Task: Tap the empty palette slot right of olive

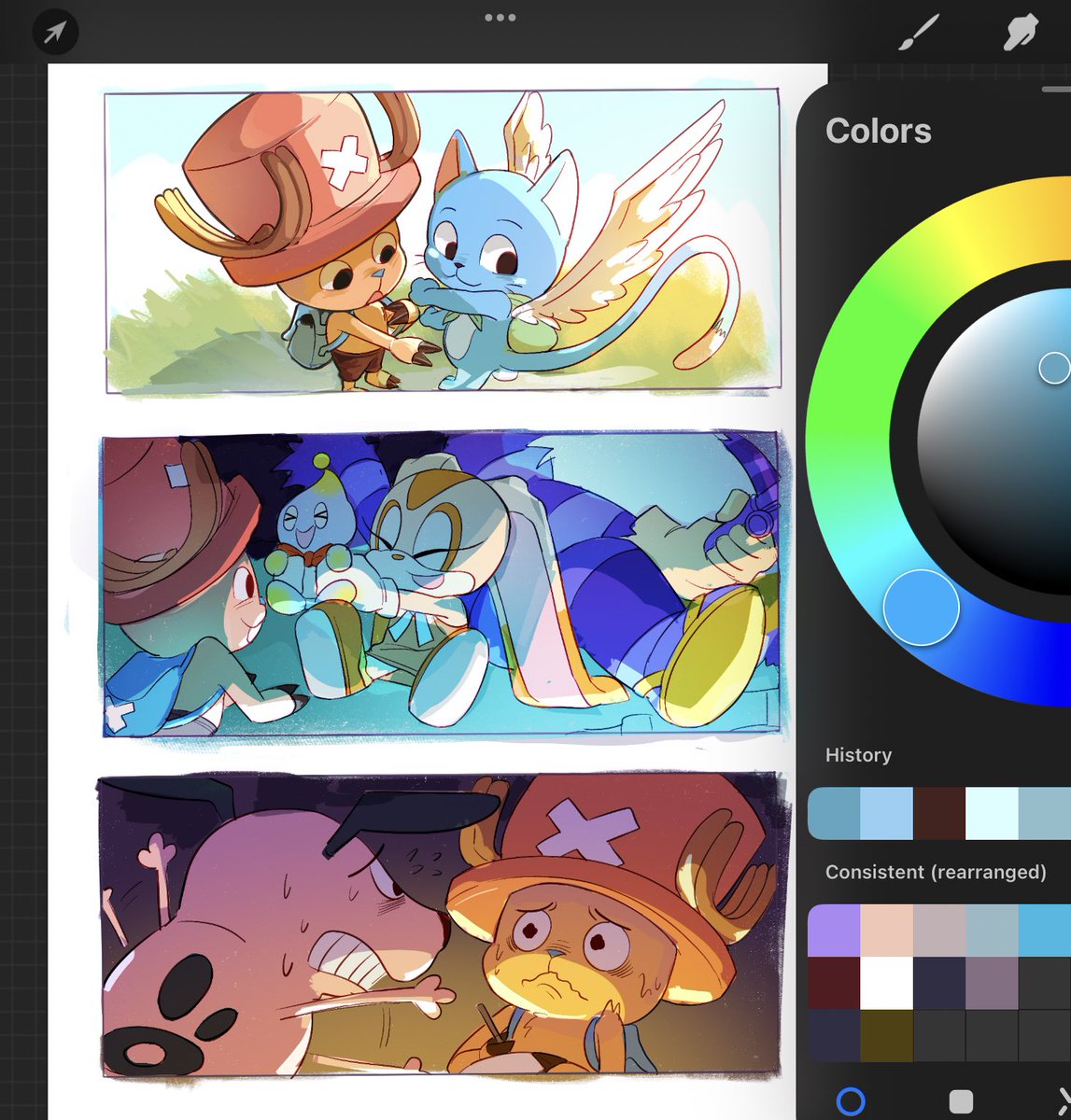Action: (x=939, y=1035)
